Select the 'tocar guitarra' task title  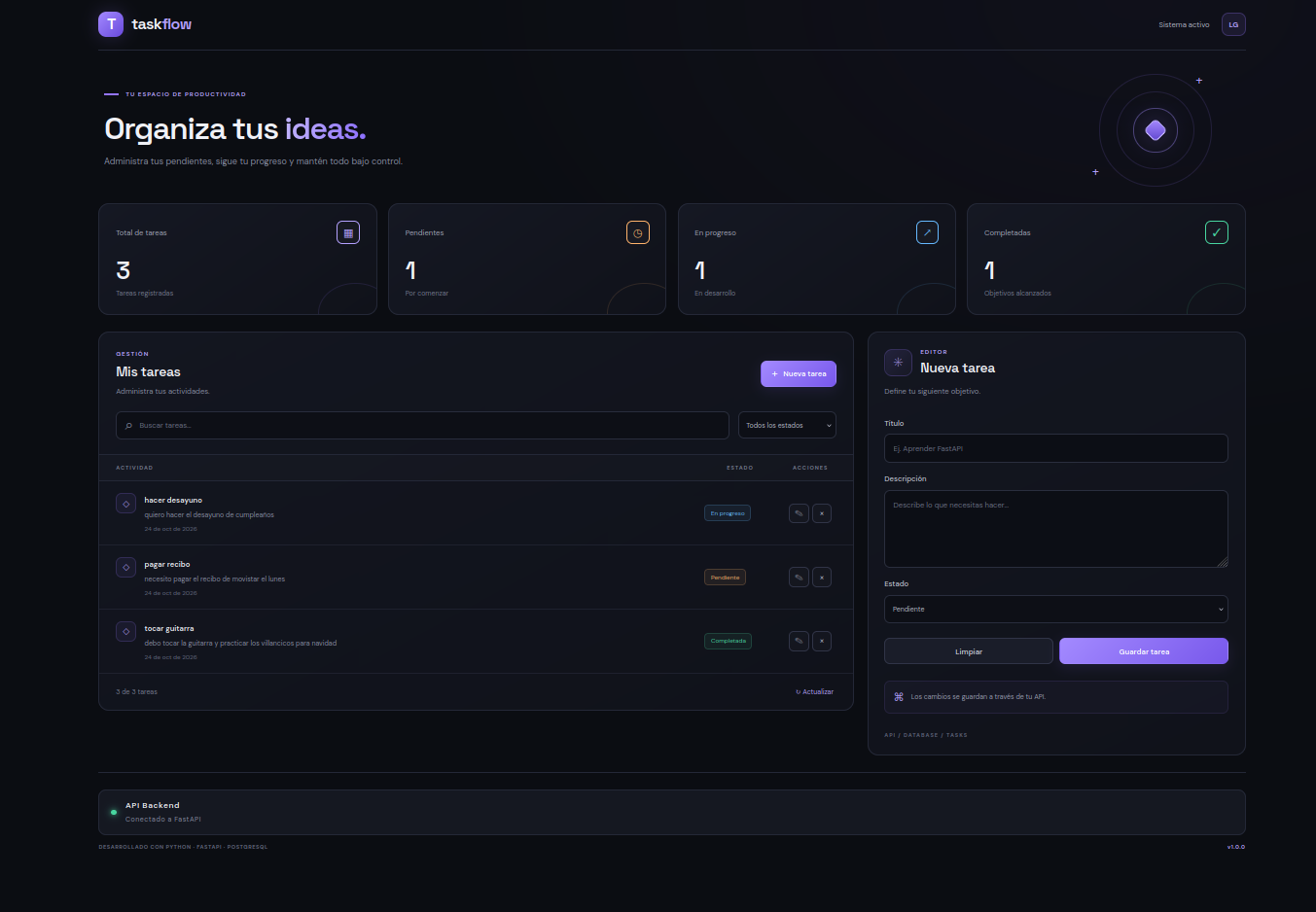point(169,629)
